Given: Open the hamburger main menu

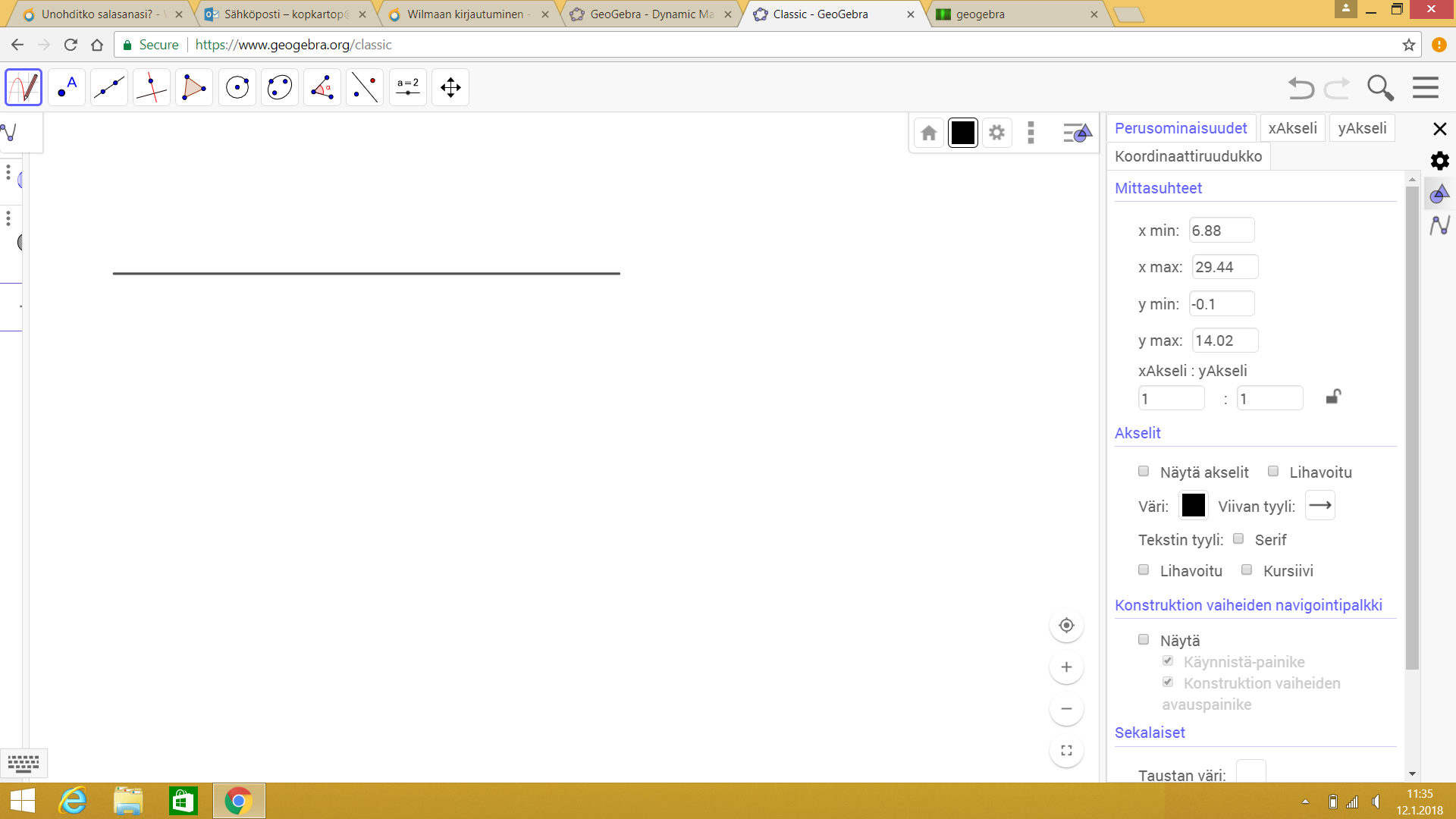Looking at the screenshot, I should [1426, 88].
